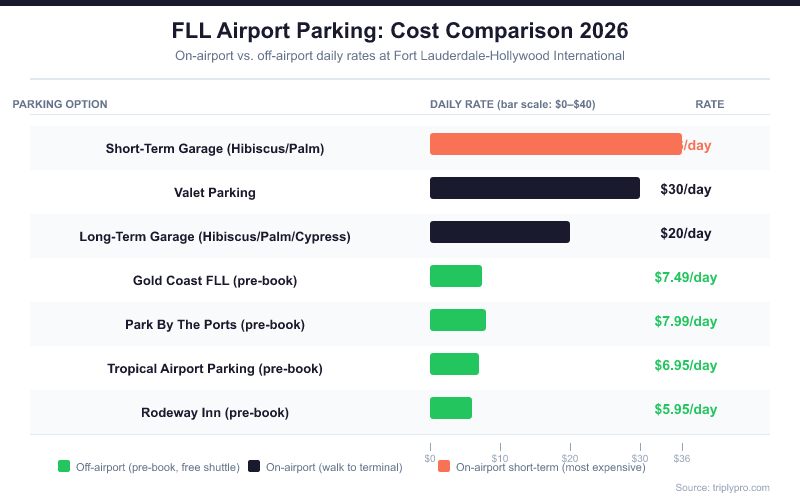Select the Gold Coast FLL green bar
Screen dimensions: 800x500
[456, 276]
